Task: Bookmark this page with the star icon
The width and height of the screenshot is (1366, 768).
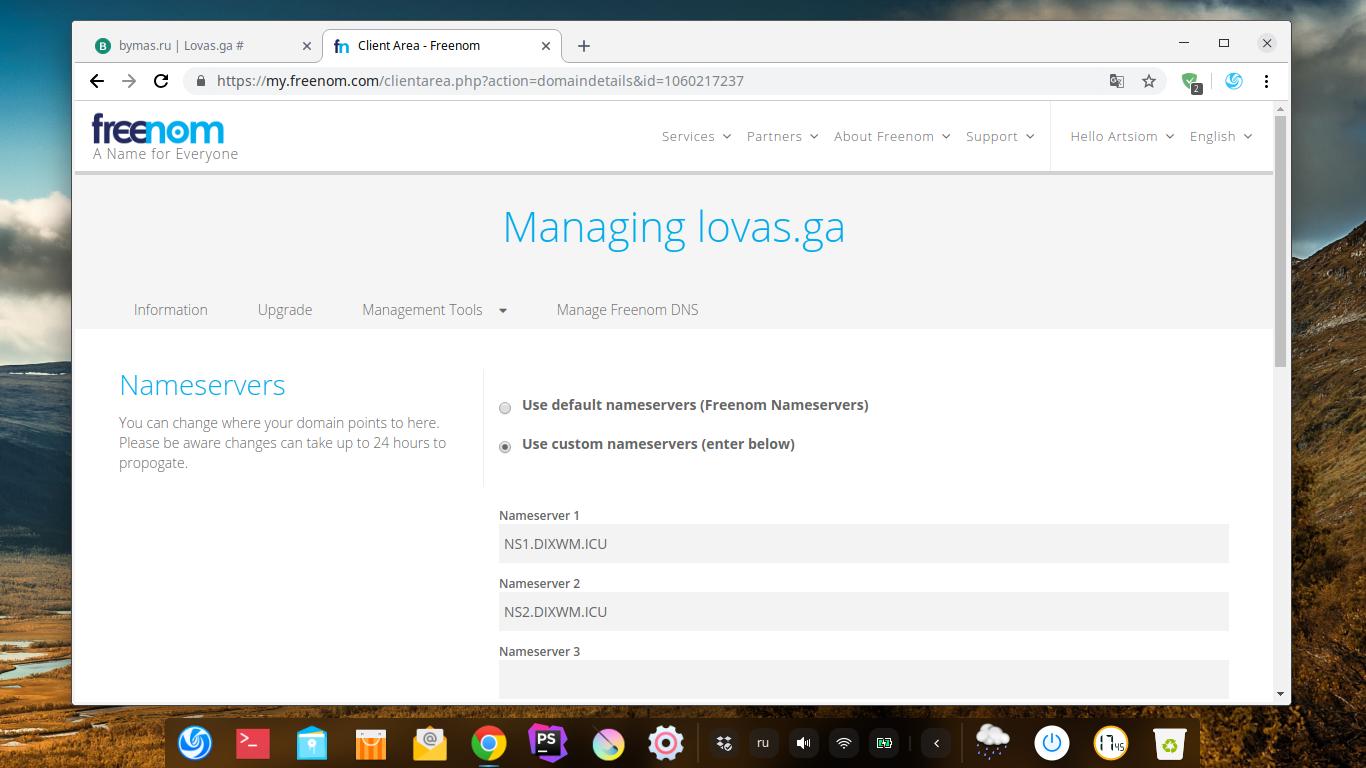Action: 1149,81
